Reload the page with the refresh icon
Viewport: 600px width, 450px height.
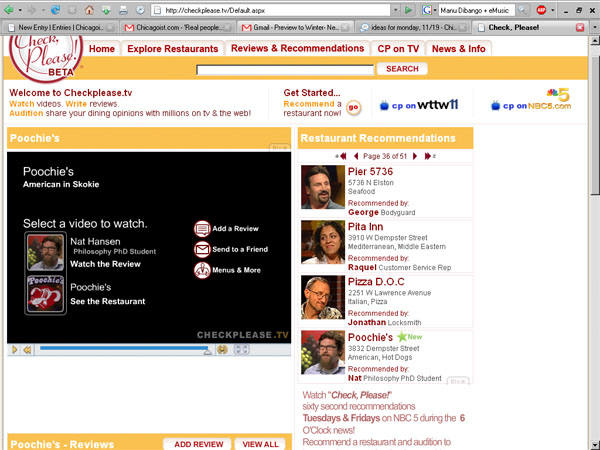click(55, 10)
